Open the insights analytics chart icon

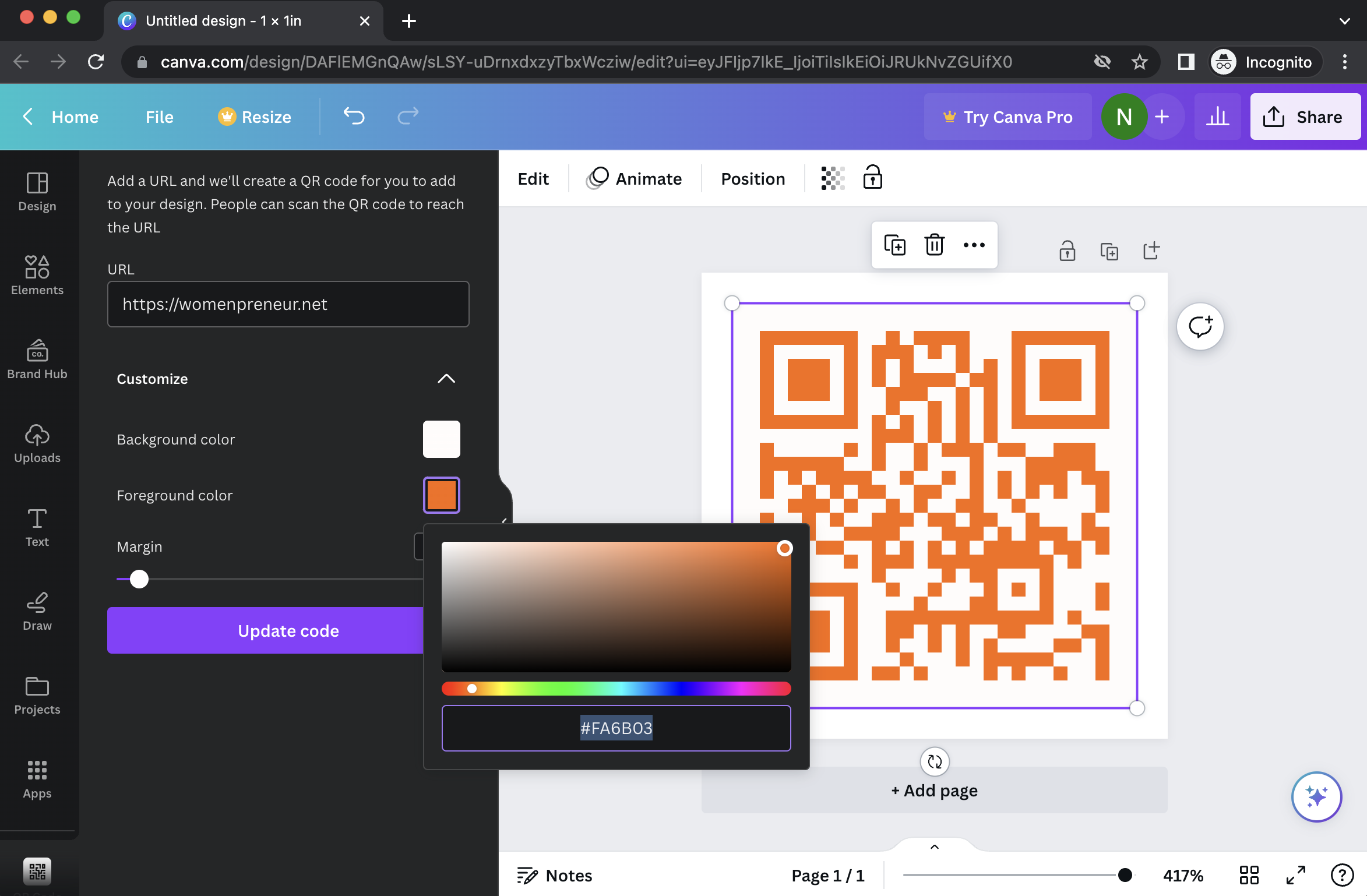click(1217, 117)
